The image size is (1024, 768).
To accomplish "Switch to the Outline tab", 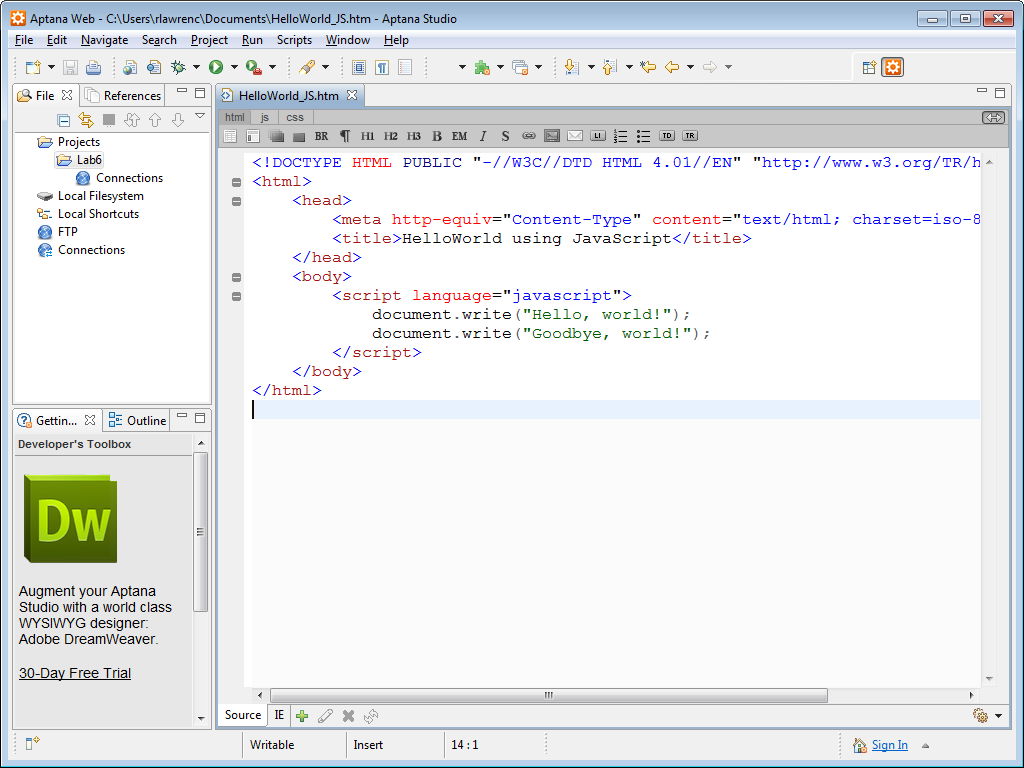I will point(137,421).
